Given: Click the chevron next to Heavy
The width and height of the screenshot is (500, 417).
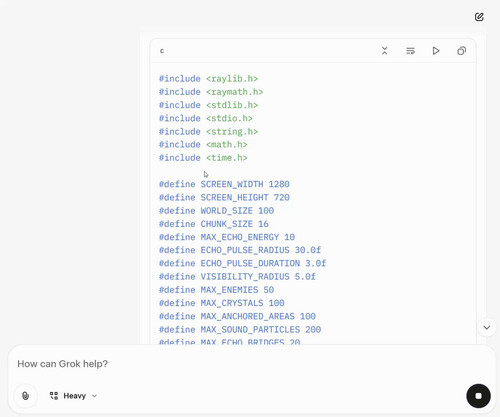Looking at the screenshot, I should (x=94, y=396).
